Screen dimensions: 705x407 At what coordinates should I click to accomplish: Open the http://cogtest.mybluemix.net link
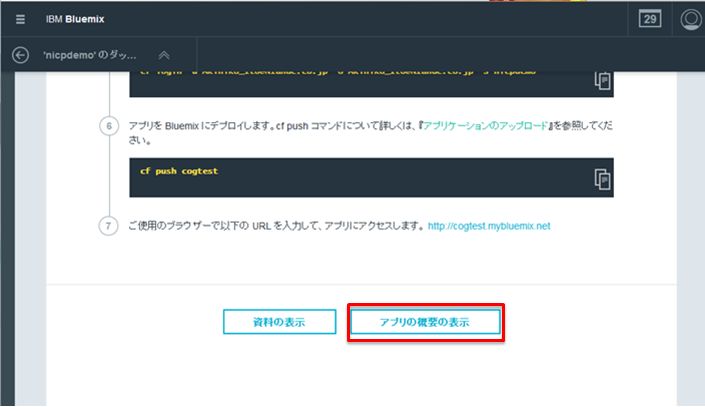[488, 226]
